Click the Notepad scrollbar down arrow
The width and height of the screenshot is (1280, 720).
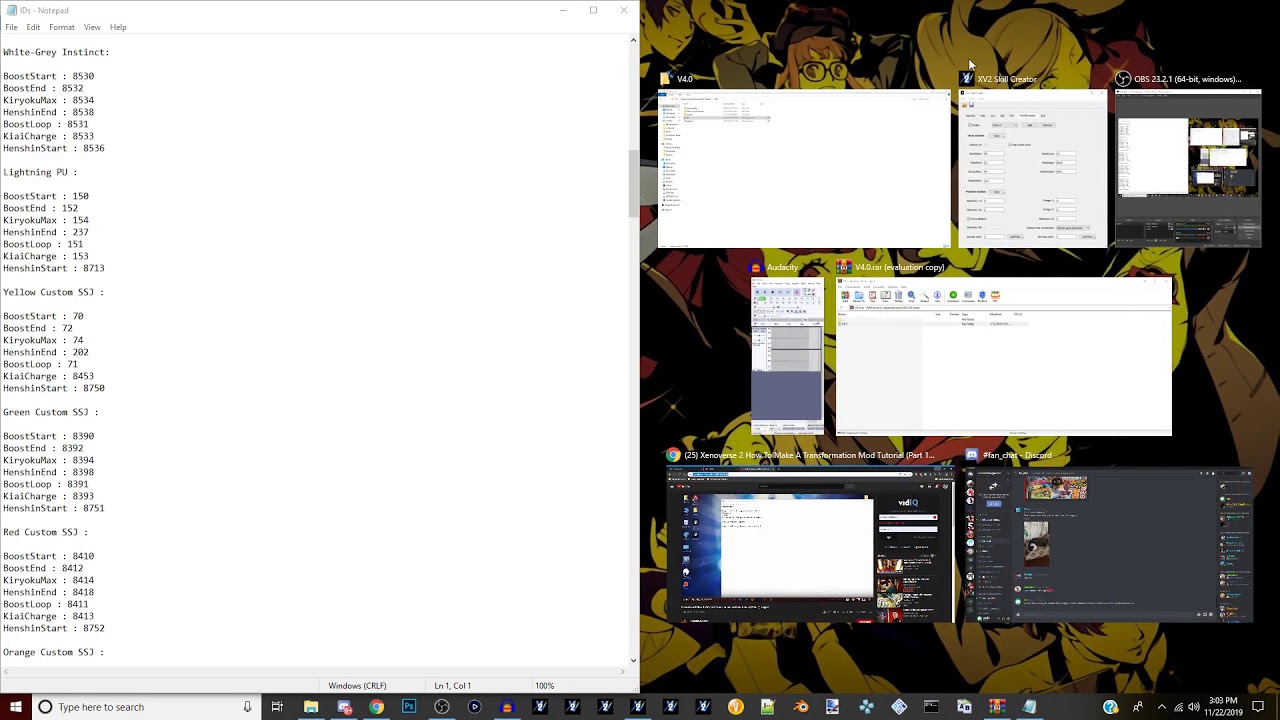coord(633,660)
